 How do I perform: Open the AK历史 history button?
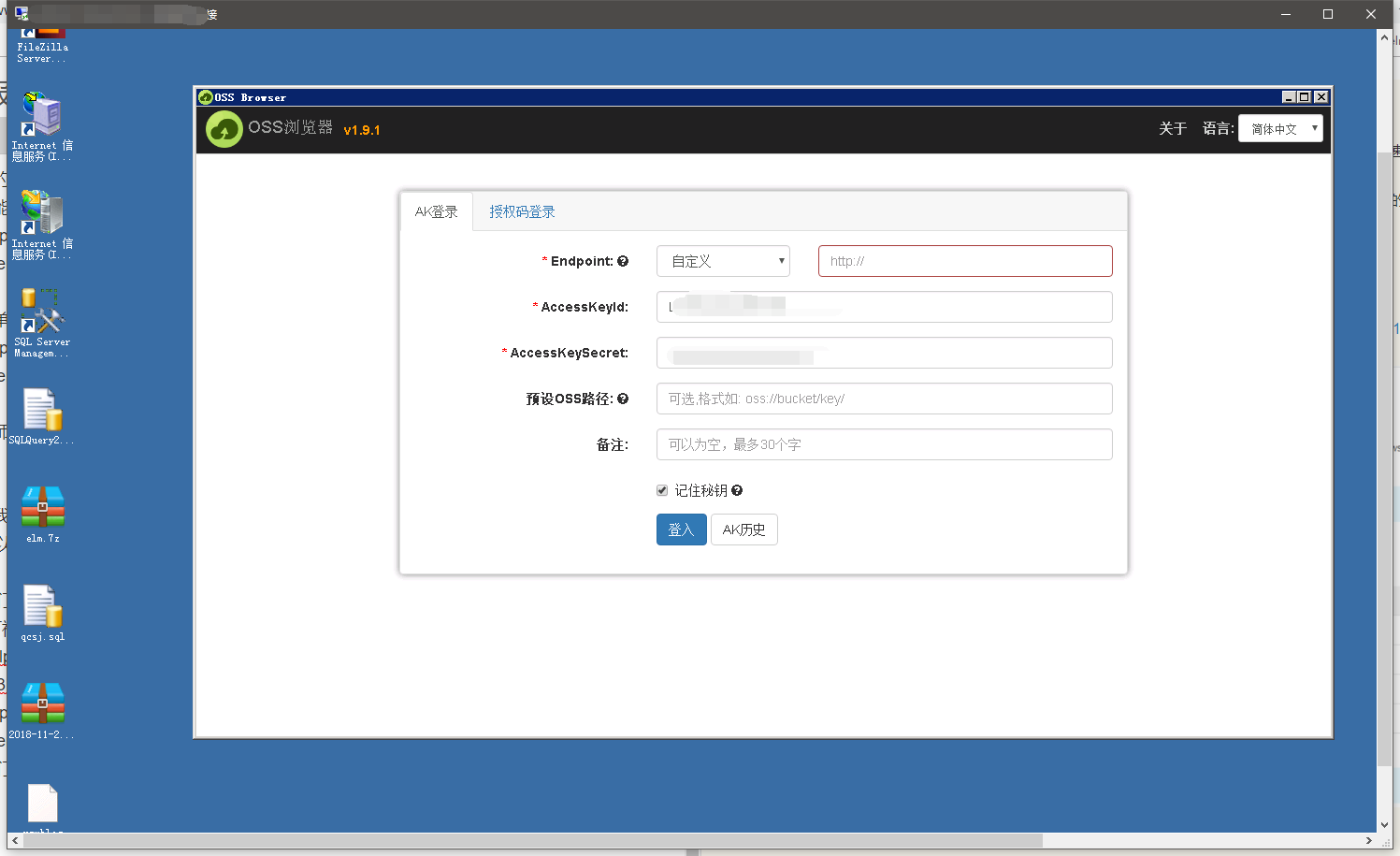click(x=744, y=530)
